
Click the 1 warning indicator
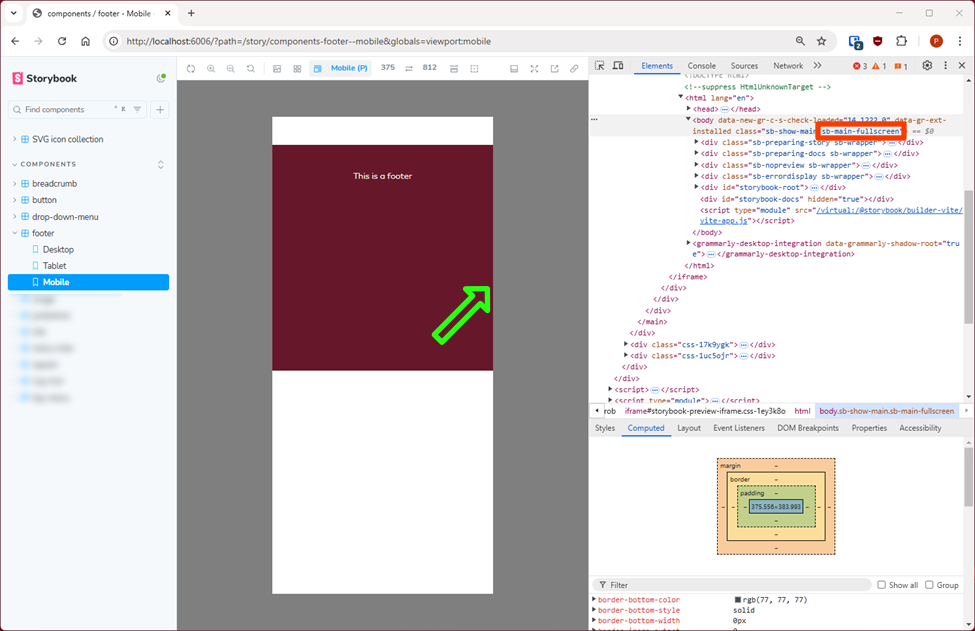pos(879,66)
